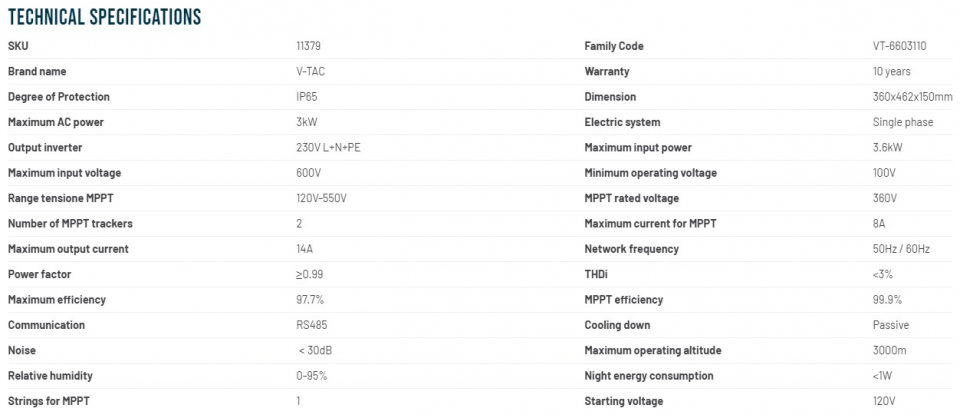Image resolution: width=960 pixels, height=415 pixels.
Task: Click the Output inverter value 230V L+N+PE
Action: [x=321, y=148]
